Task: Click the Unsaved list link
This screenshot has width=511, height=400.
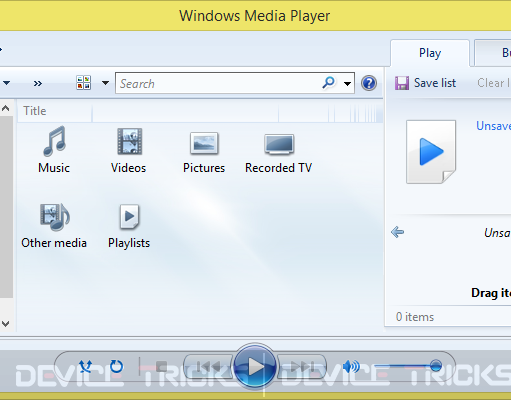Action: [493, 126]
